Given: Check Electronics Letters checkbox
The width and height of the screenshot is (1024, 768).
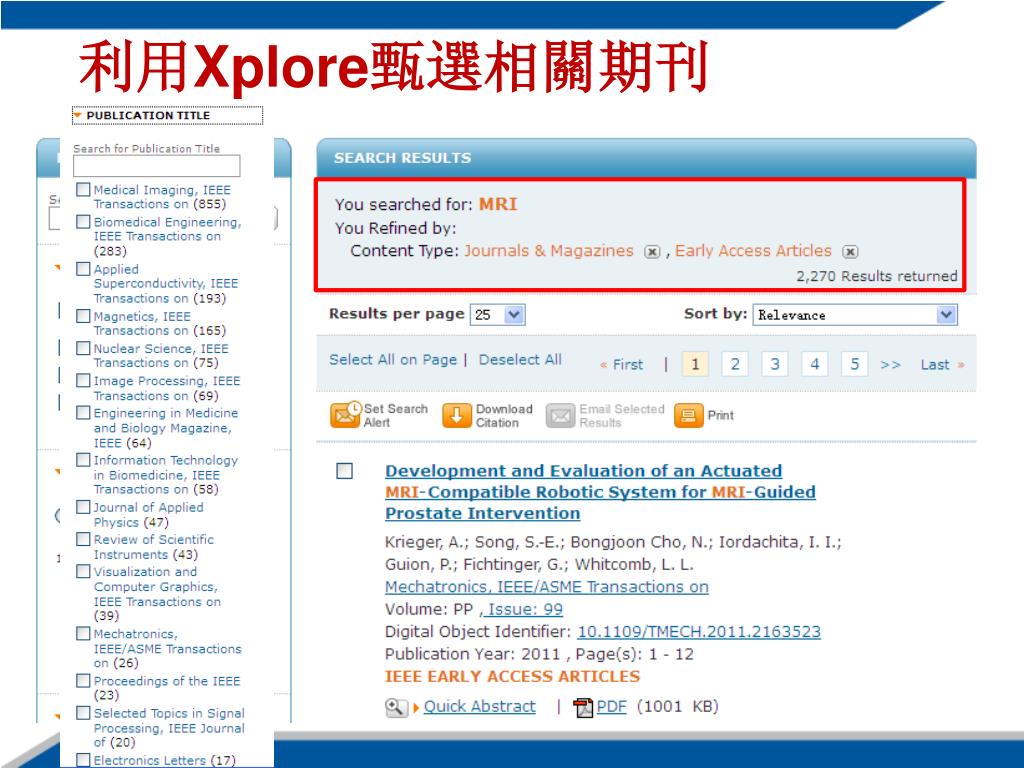Looking at the screenshot, I should 83,760.
